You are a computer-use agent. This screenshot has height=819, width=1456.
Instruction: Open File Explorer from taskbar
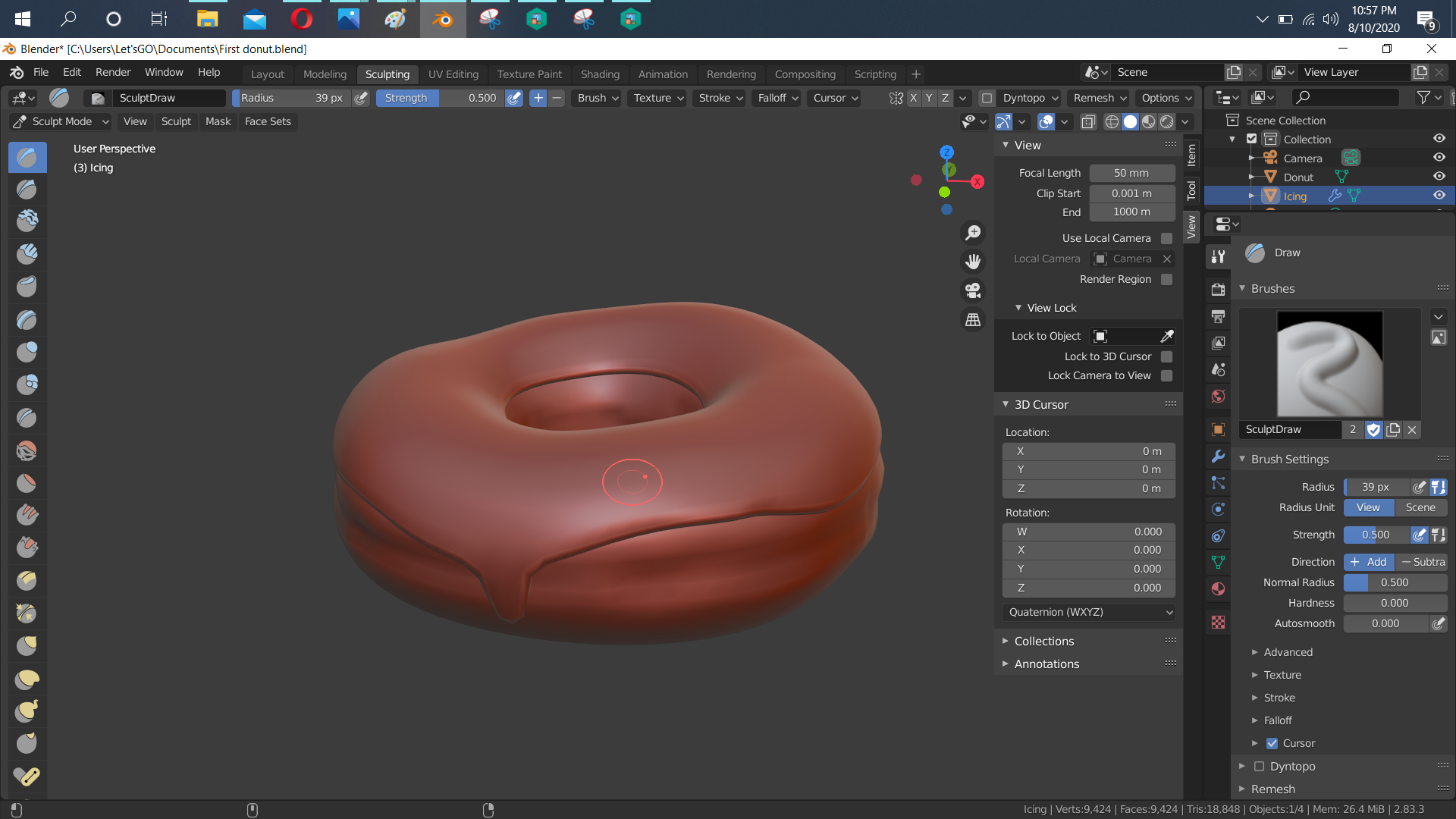coord(207,19)
